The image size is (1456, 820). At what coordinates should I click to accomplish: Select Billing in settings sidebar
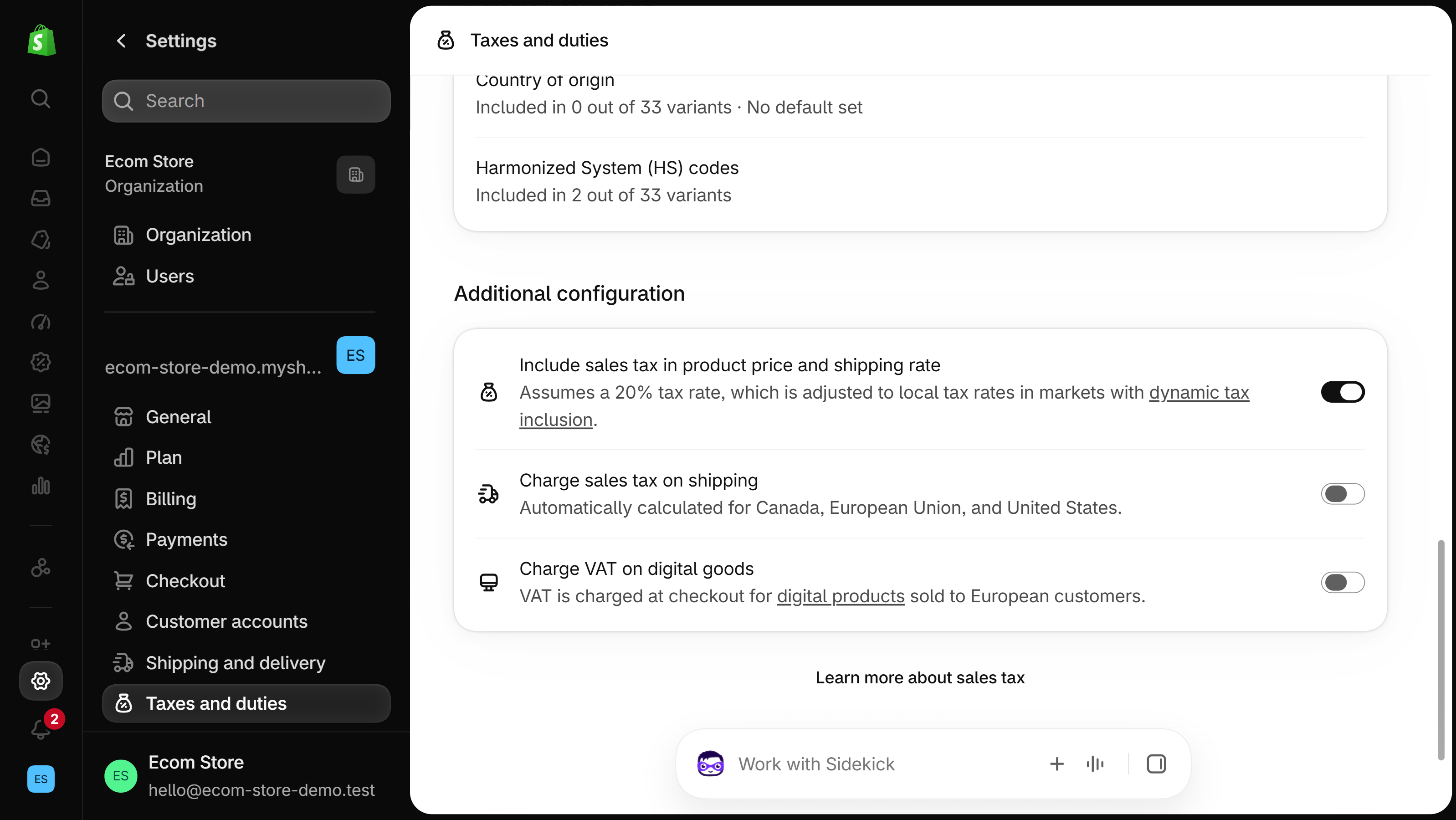click(246, 499)
